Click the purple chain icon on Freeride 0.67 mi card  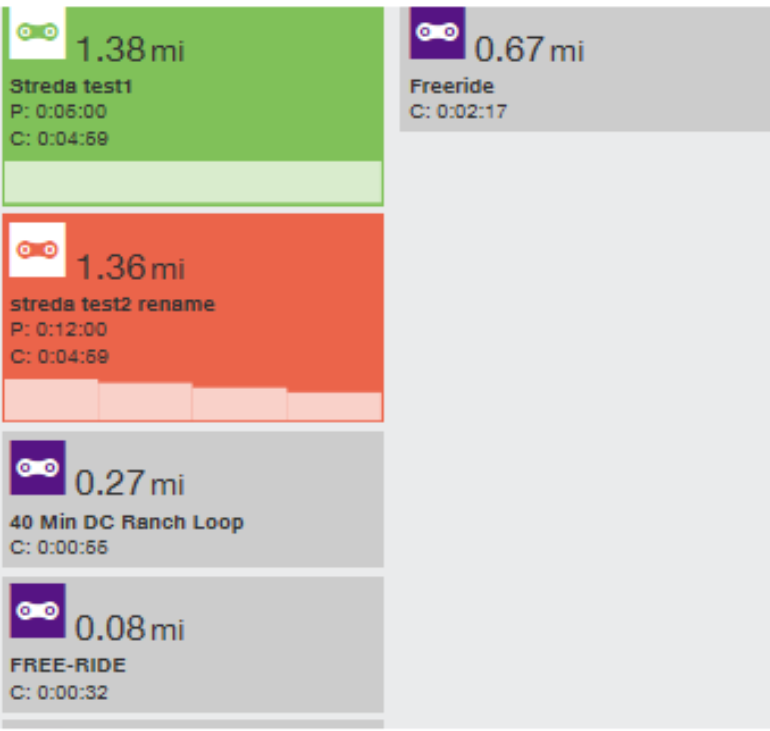(438, 32)
